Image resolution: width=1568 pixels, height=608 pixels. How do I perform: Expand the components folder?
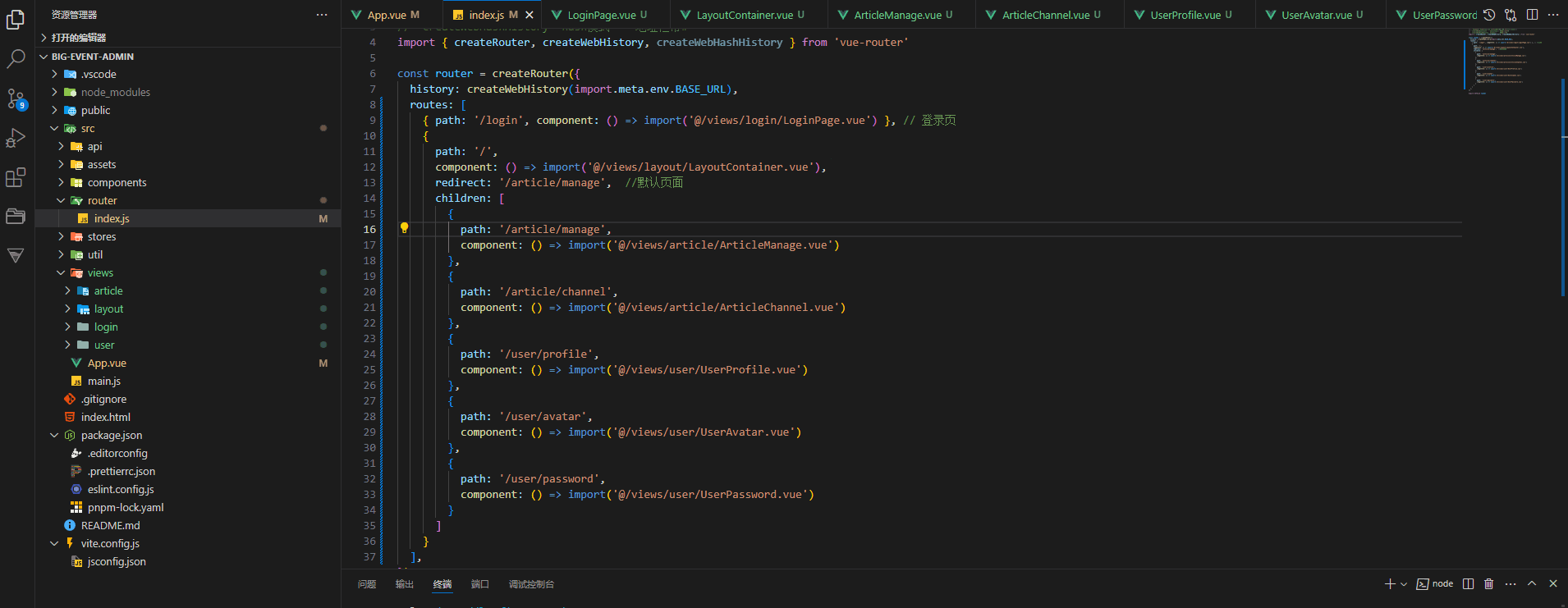(187, 182)
